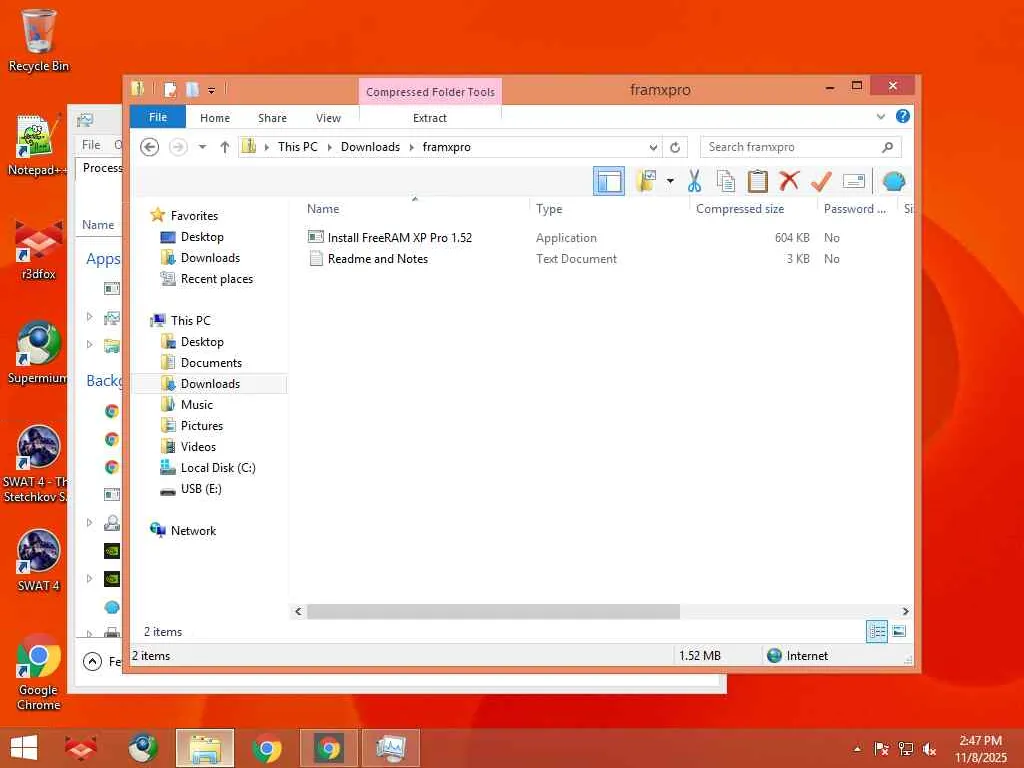Click Downloads in address breadcrumb
Screen dimensions: 1024x768
point(370,147)
